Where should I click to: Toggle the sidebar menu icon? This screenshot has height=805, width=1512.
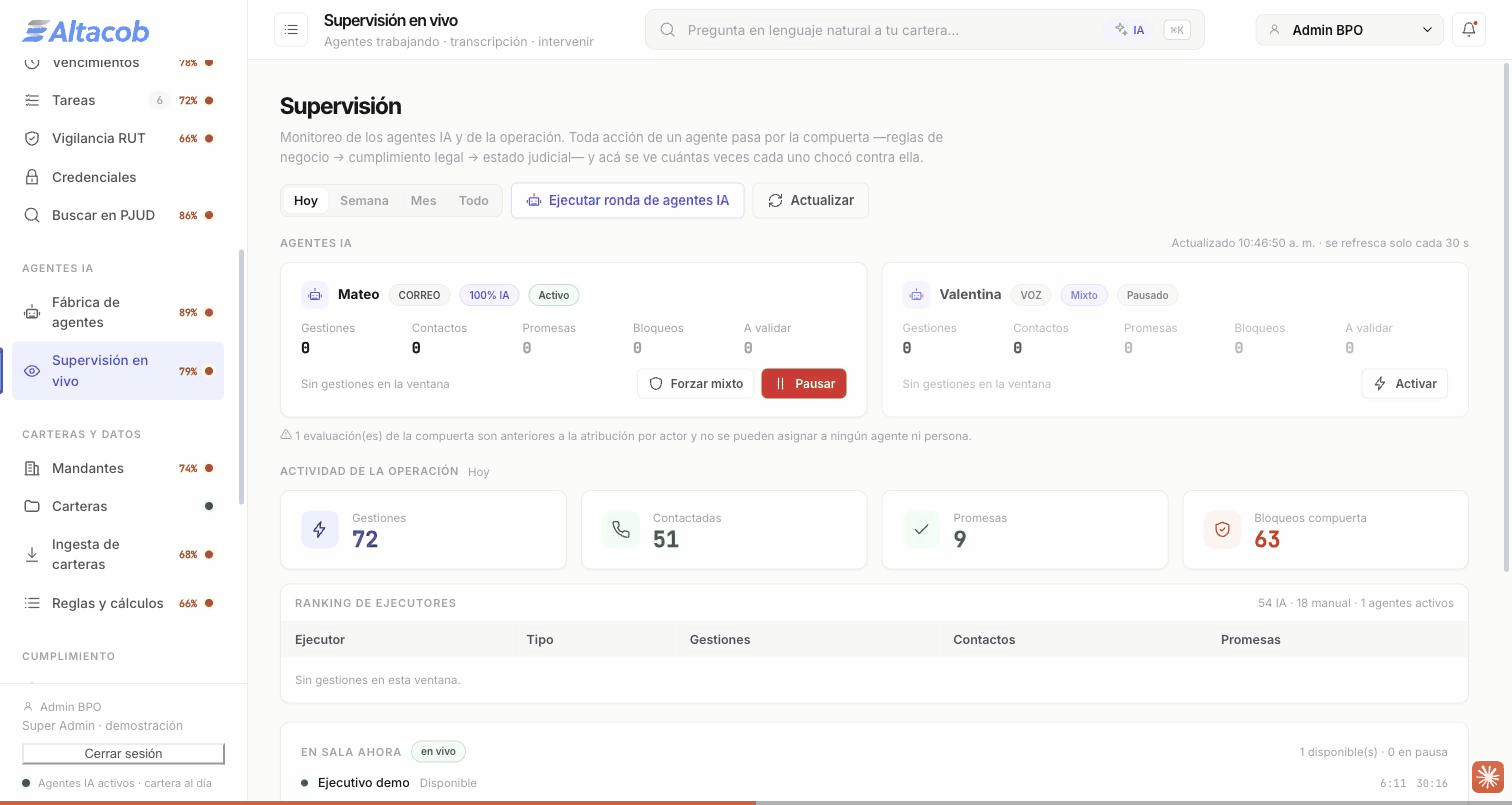291,30
